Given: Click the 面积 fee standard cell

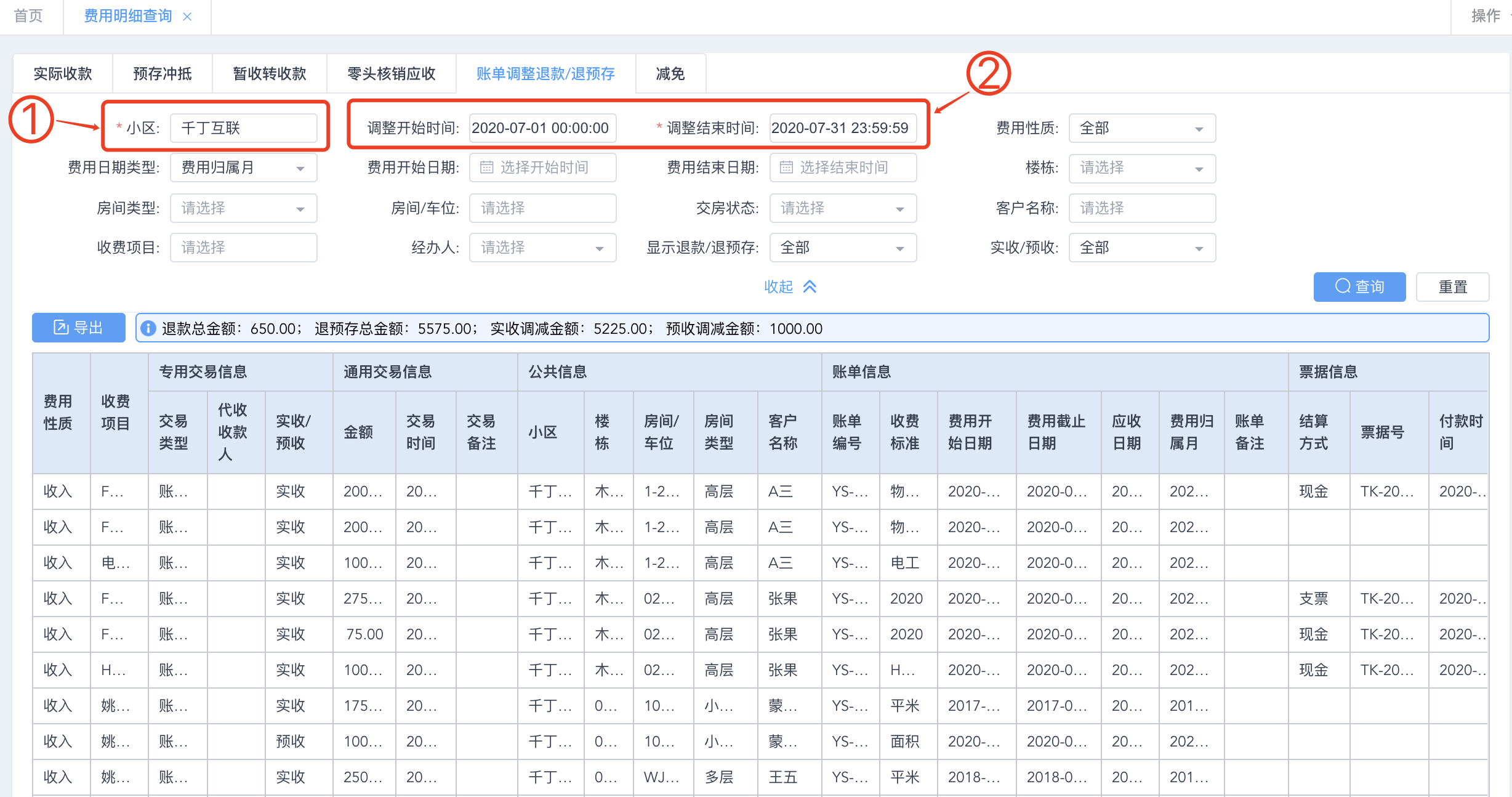Looking at the screenshot, I should tap(909, 742).
